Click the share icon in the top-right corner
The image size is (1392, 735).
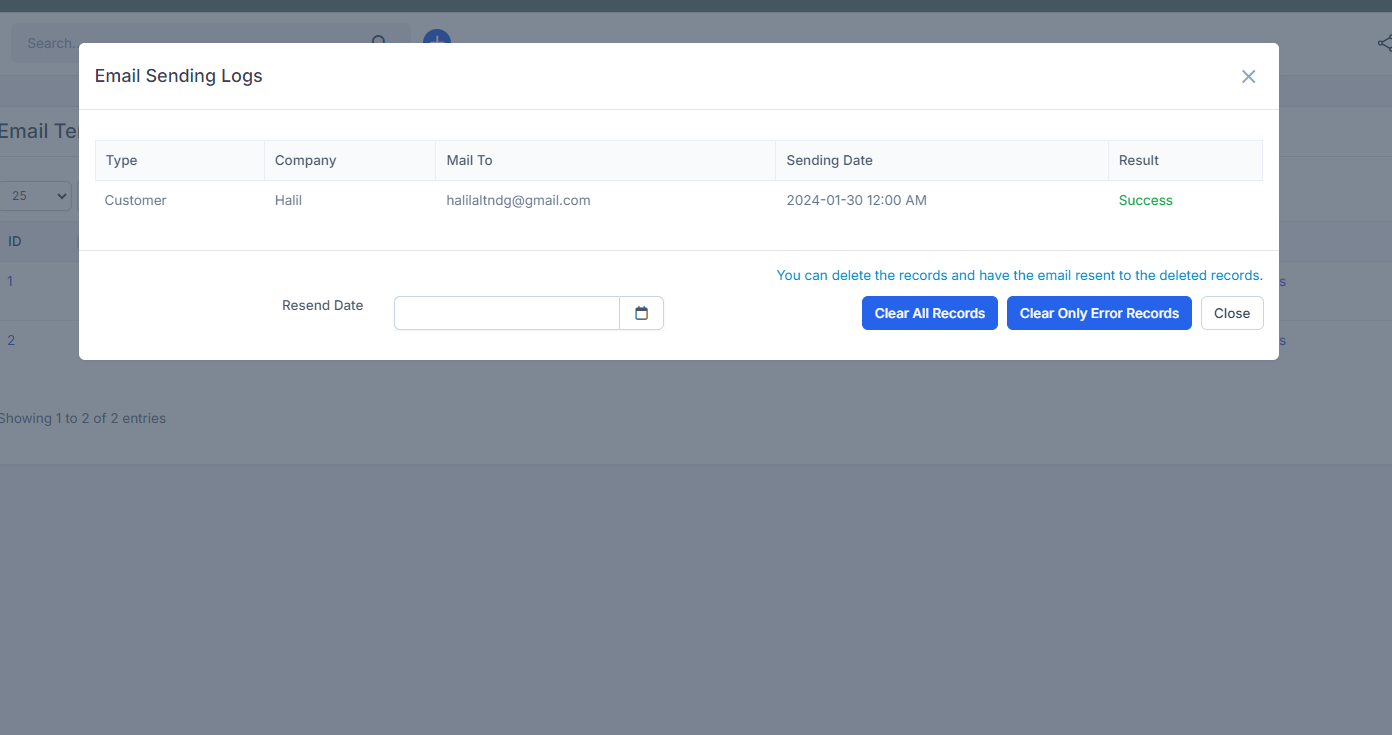click(1384, 43)
